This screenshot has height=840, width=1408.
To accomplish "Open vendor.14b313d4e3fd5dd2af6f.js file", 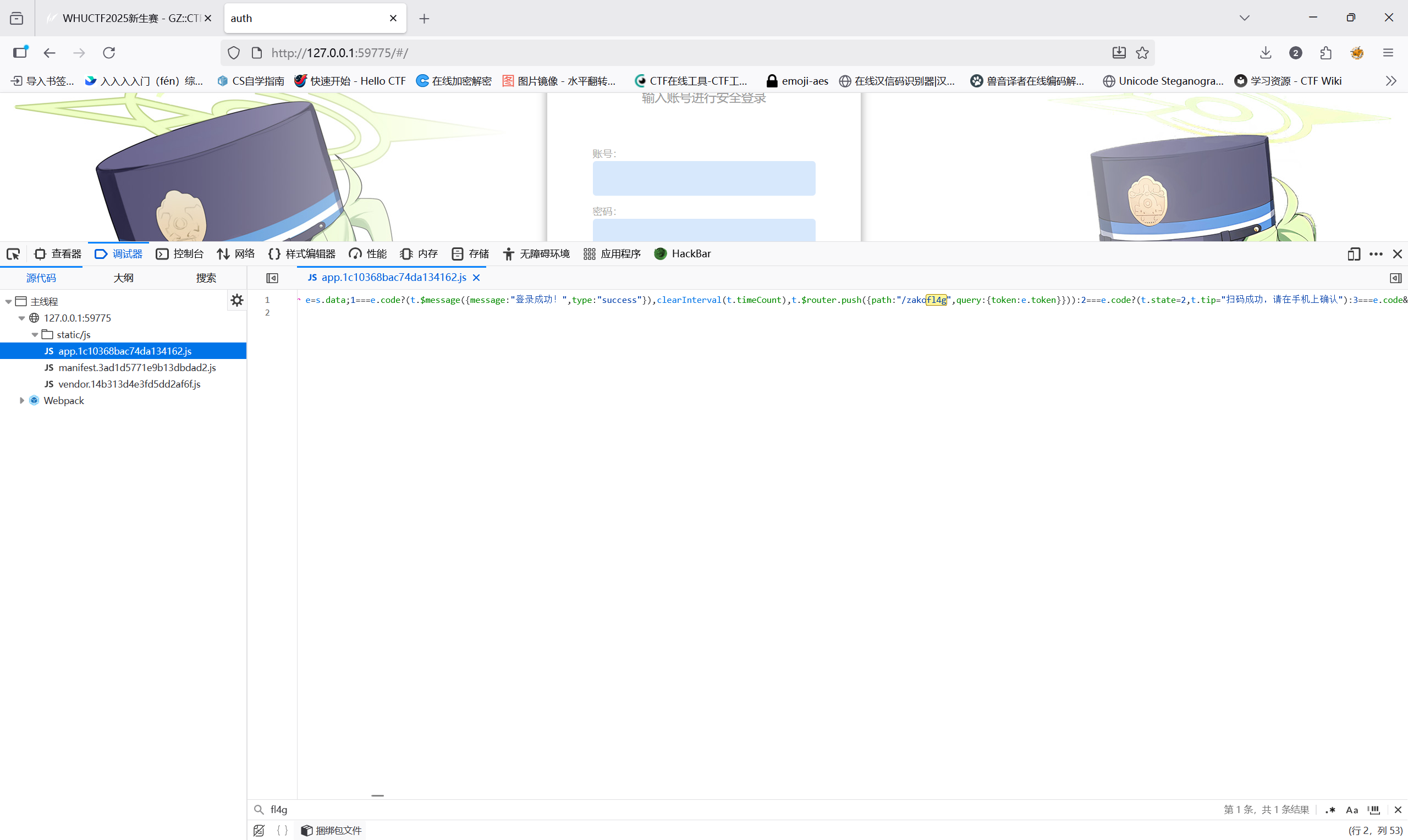I will pyautogui.click(x=129, y=384).
